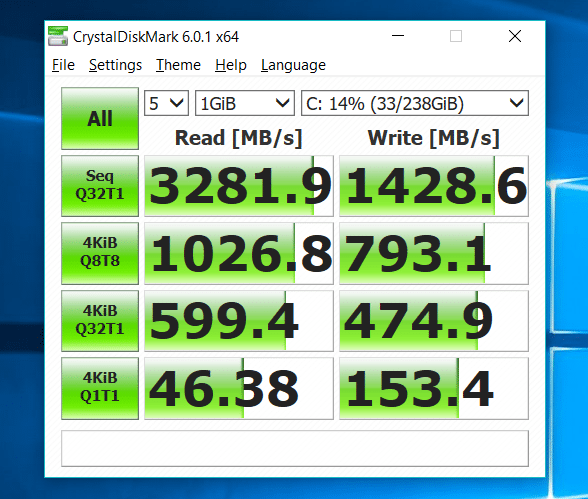The image size is (588, 499).
Task: Click the empty comment field at bottom
Action: 295,448
